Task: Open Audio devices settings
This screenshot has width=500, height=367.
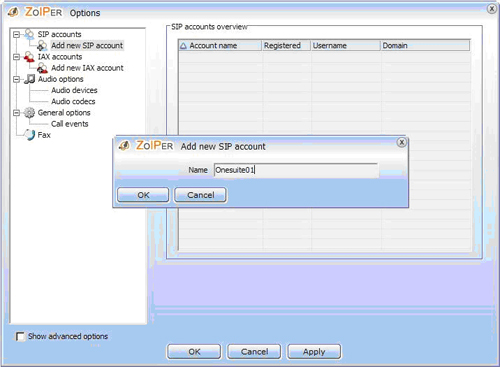Action: click(x=74, y=90)
